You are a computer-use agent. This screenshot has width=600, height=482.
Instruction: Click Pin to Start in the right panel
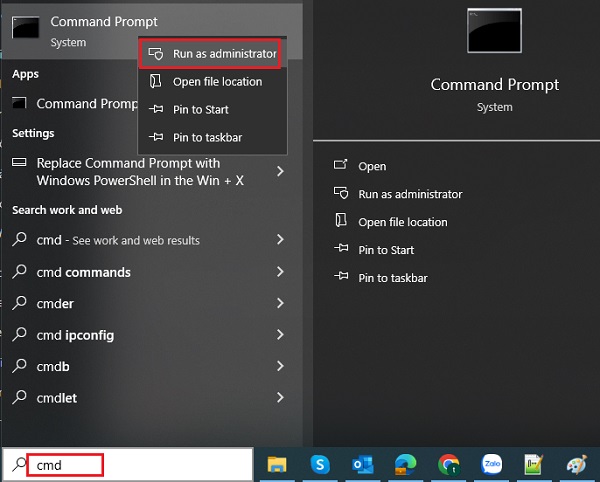click(x=386, y=250)
